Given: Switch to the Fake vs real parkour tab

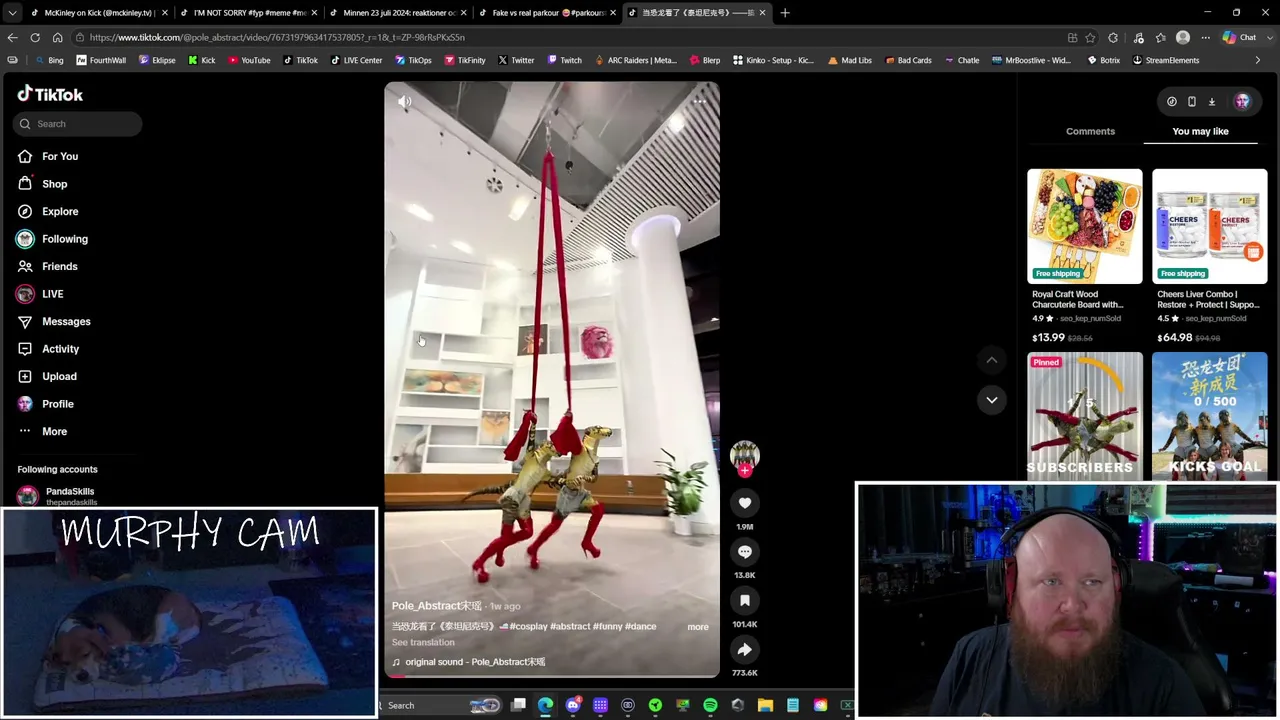Looking at the screenshot, I should 548,13.
